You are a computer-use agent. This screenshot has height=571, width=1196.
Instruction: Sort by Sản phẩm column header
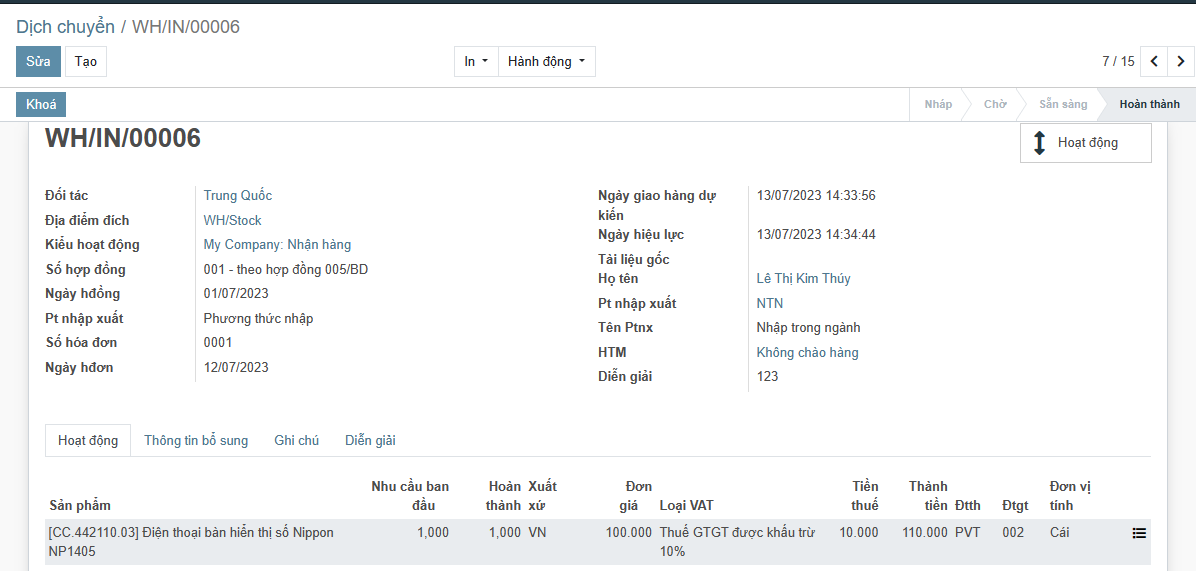(80, 505)
